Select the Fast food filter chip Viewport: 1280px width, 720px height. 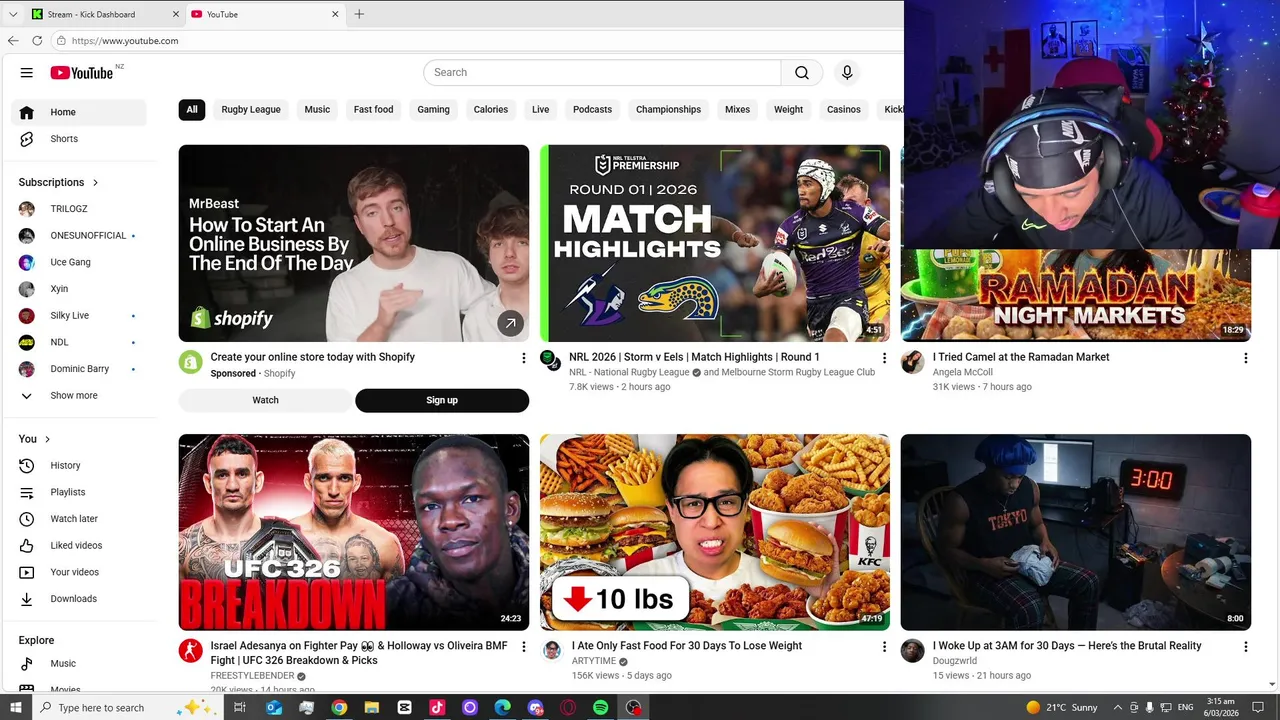point(373,110)
